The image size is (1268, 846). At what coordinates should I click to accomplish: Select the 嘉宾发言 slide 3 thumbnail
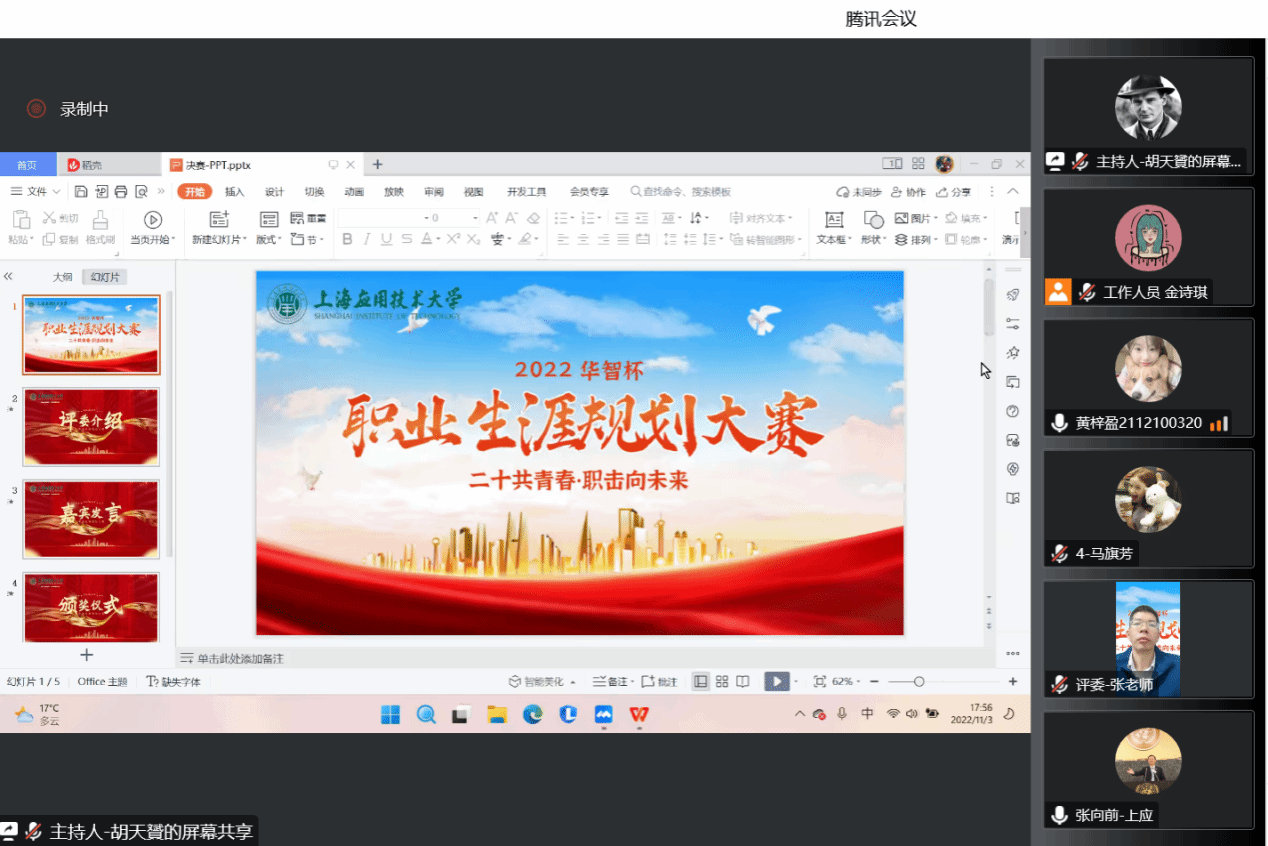[91, 520]
